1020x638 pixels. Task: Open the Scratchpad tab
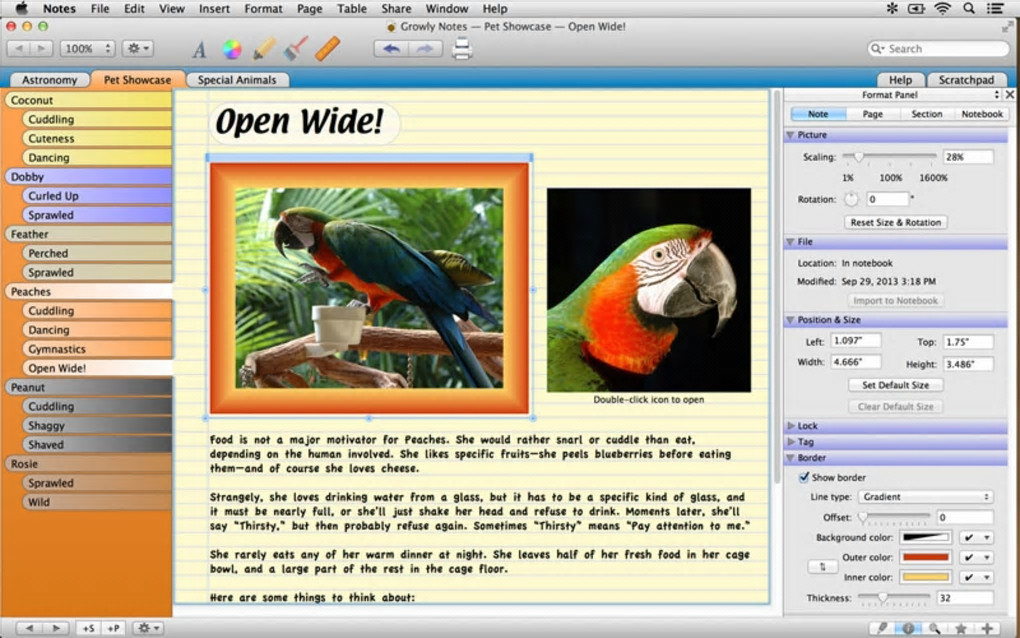966,80
